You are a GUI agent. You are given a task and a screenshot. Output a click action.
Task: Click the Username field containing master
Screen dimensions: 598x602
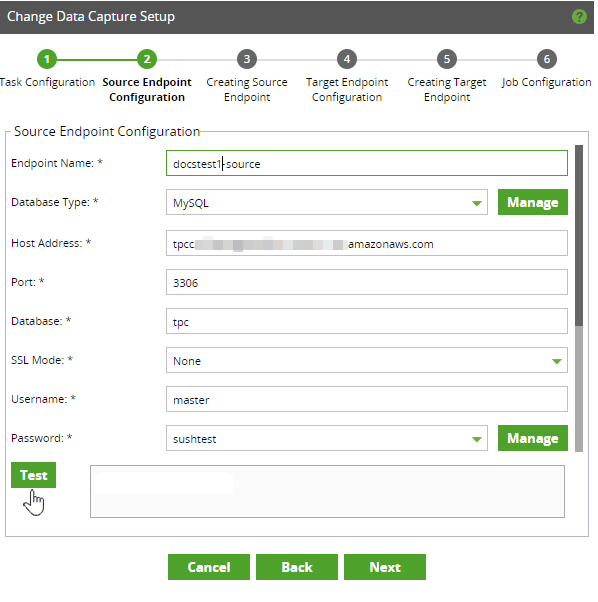[367, 399]
